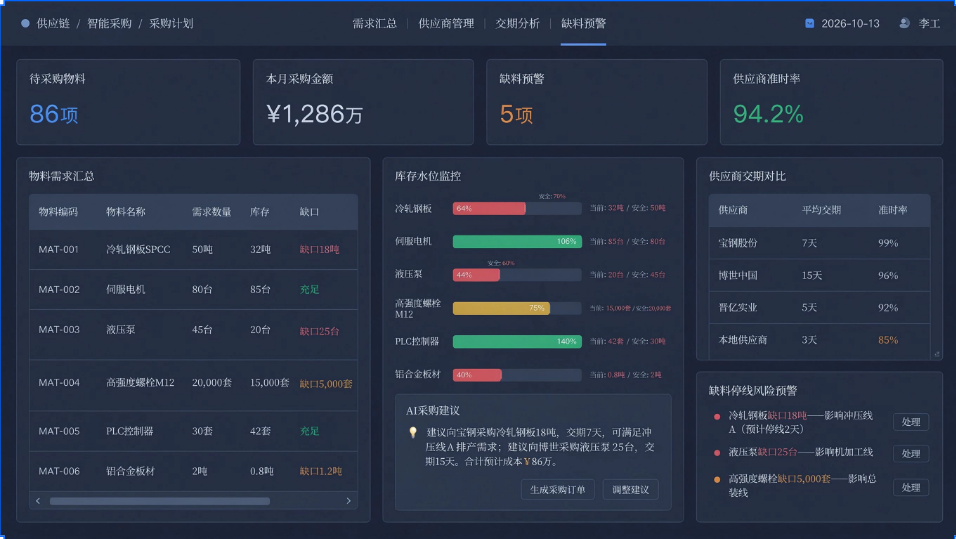
Task: Click the calendar icon beside 2026-10-13
Action: [809, 23]
